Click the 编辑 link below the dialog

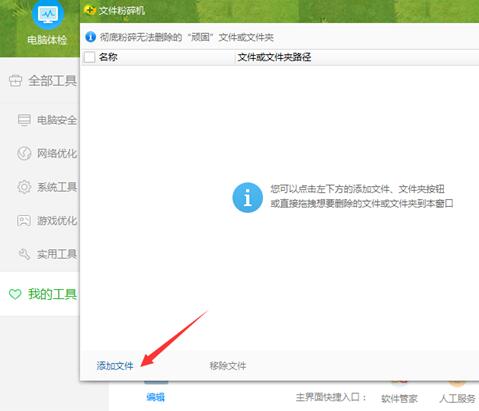coord(156,397)
